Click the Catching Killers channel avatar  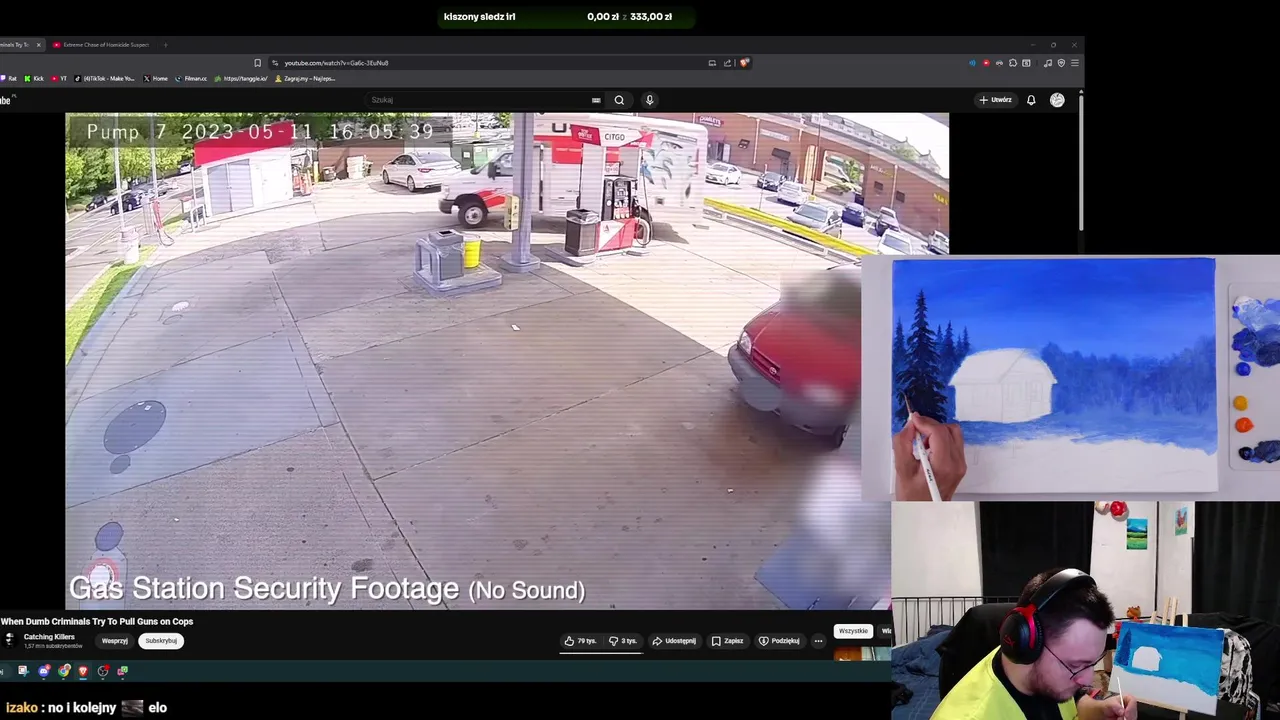coord(9,640)
